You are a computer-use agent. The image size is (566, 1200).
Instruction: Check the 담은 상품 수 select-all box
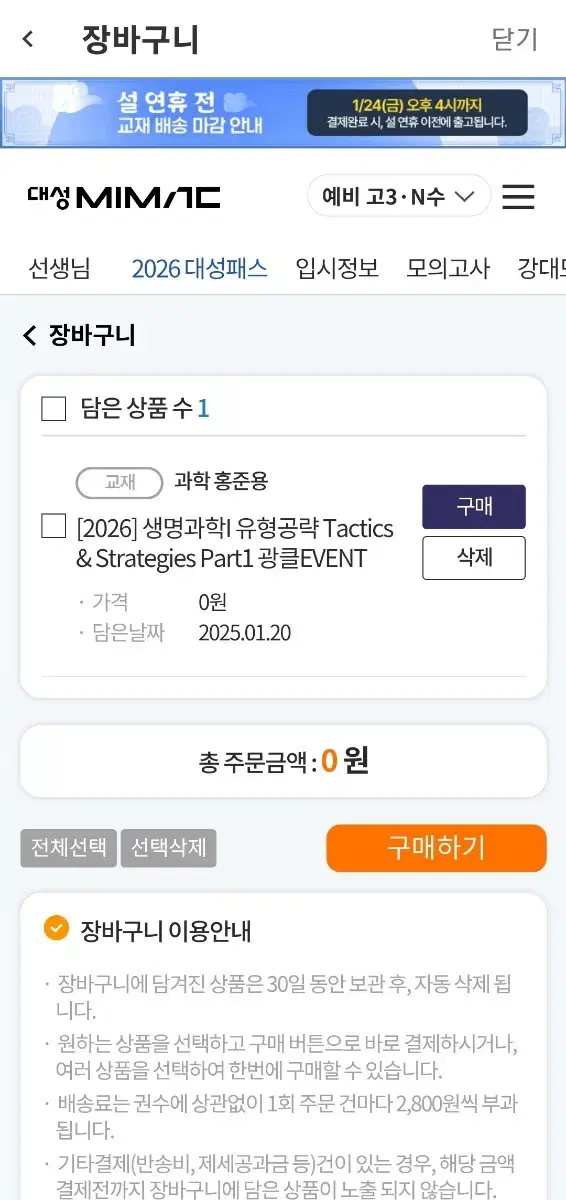pos(53,408)
